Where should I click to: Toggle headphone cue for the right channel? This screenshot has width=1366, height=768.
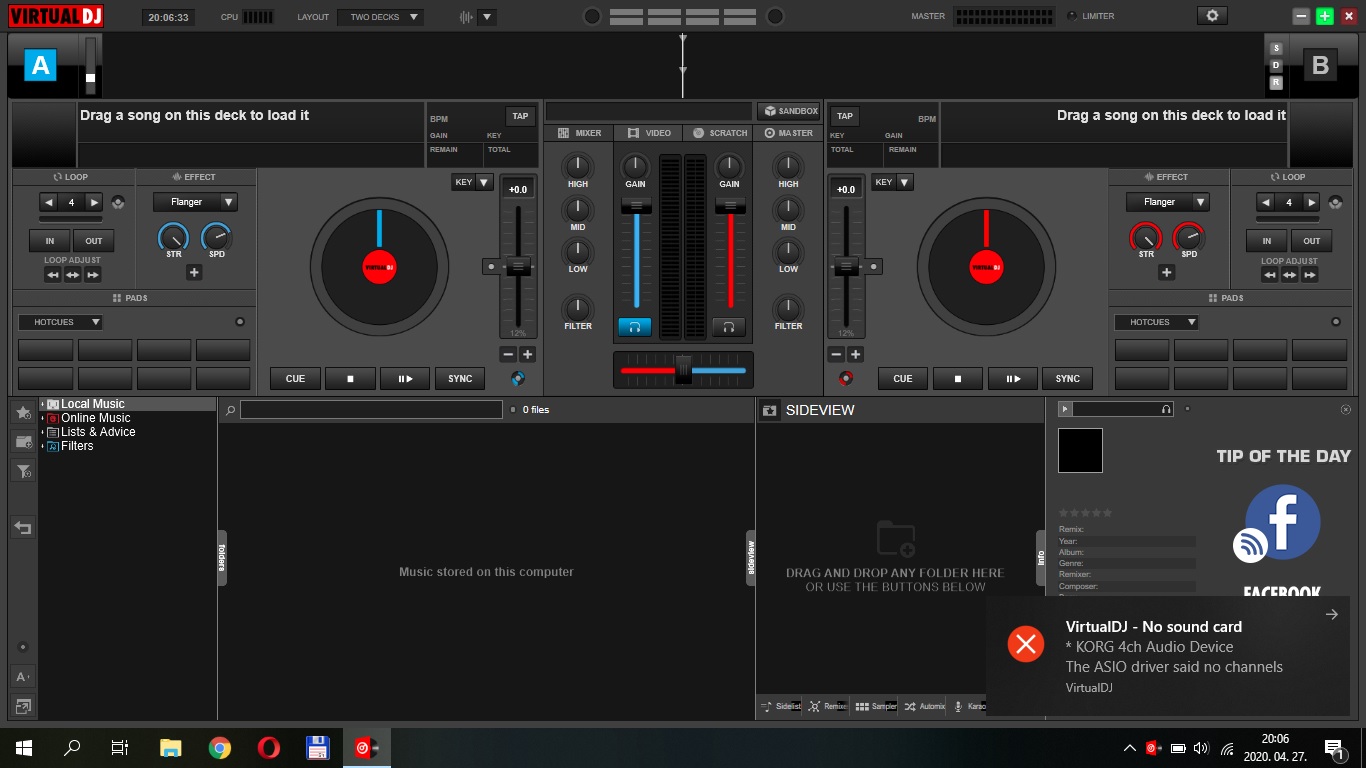point(729,327)
